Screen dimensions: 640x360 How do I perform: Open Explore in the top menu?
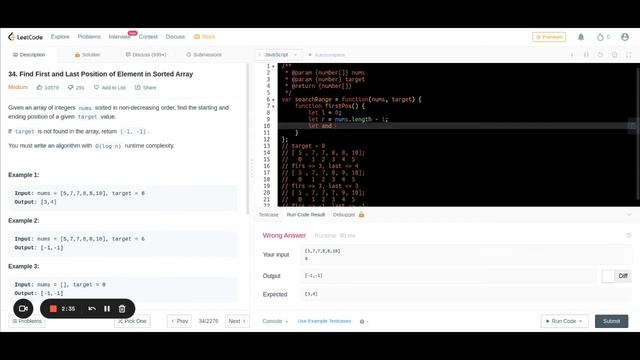coord(60,37)
